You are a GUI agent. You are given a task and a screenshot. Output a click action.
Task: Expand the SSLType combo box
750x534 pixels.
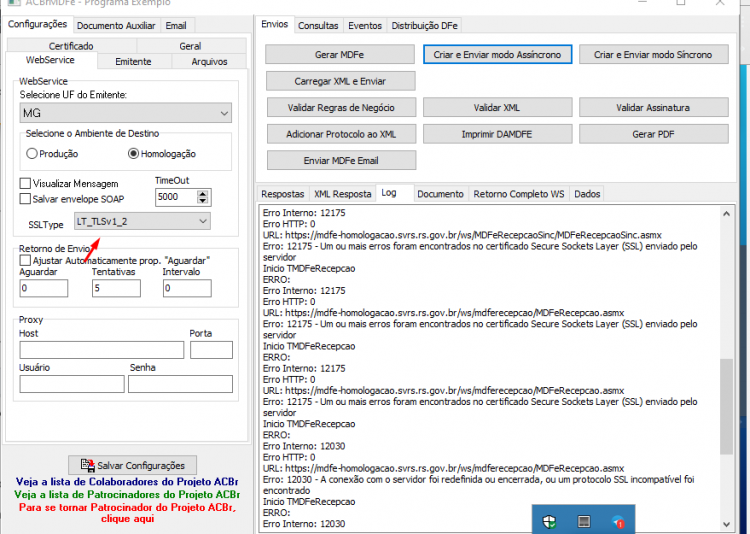point(142,222)
